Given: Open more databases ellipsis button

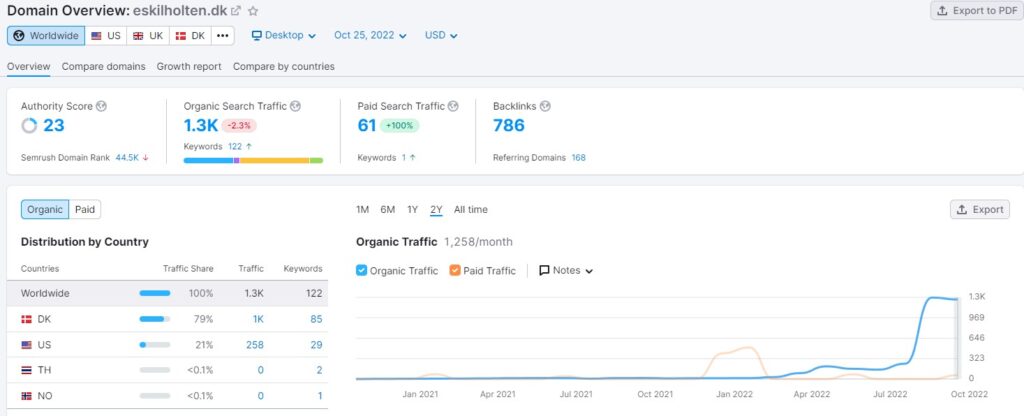Looking at the screenshot, I should [x=223, y=35].
